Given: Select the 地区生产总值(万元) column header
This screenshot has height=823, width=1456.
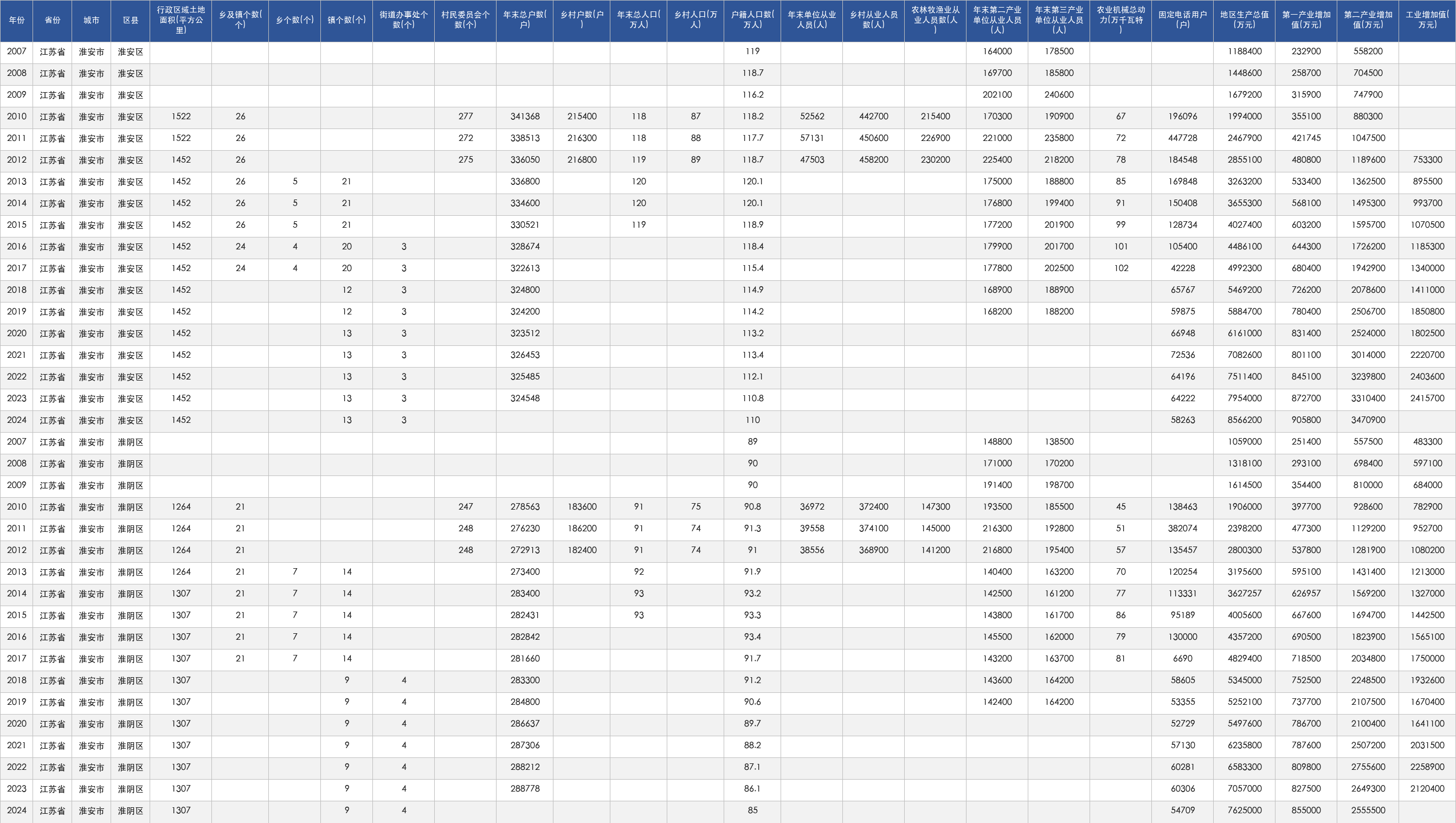Looking at the screenshot, I should (x=1244, y=21).
